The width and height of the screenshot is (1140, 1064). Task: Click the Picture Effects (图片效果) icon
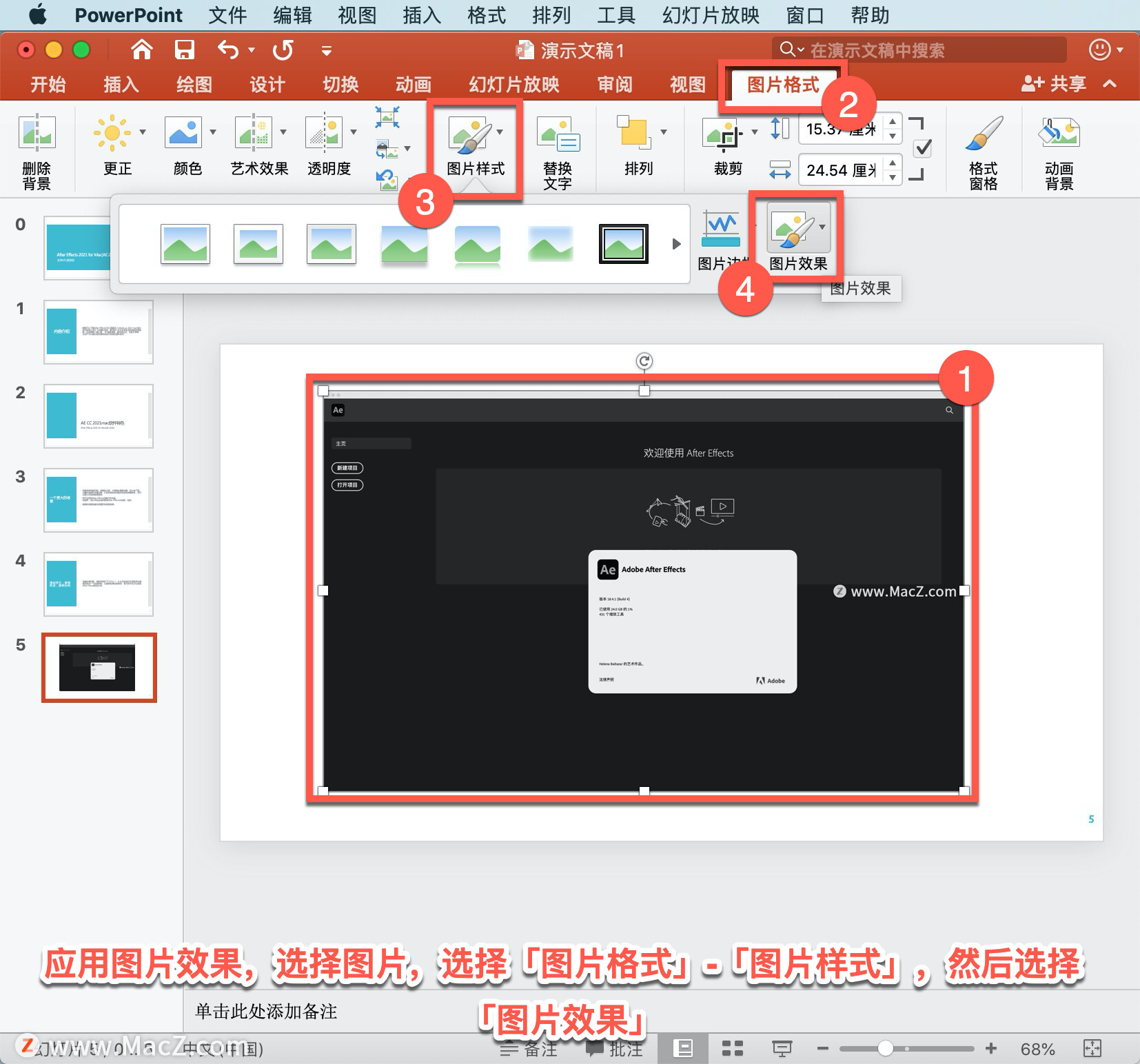pyautogui.click(x=792, y=229)
